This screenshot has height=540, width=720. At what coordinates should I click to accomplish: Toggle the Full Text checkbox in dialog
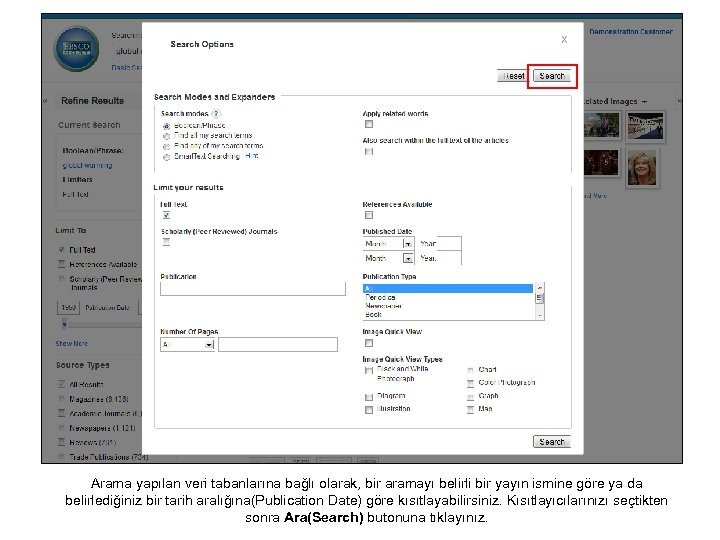[x=166, y=215]
